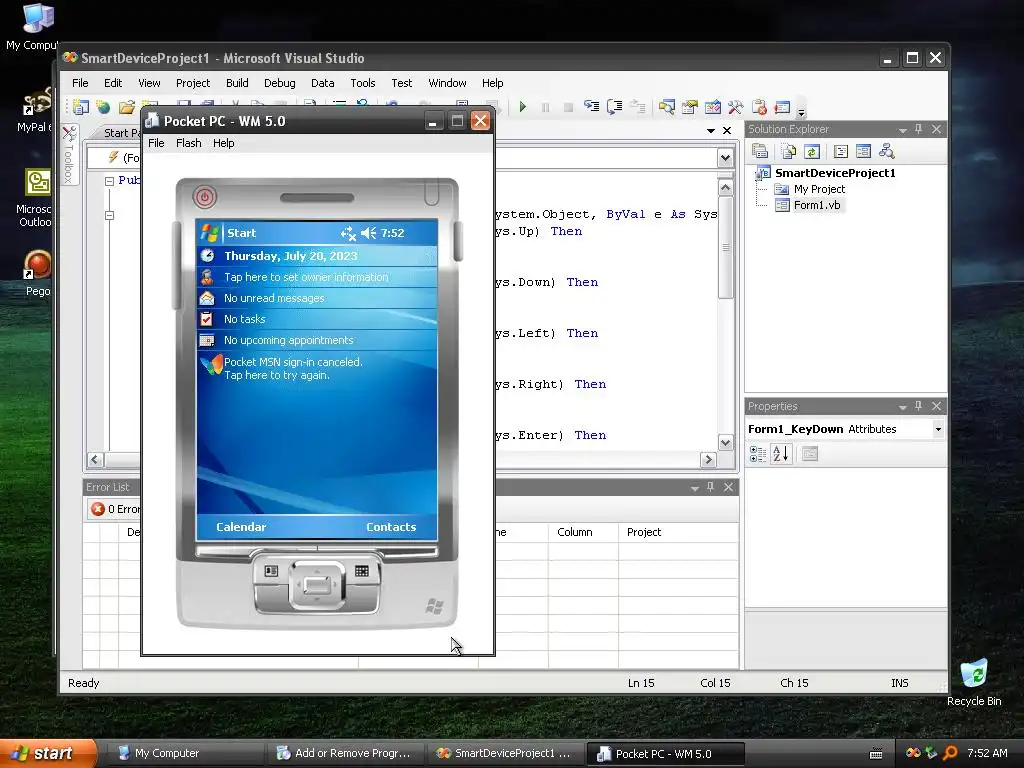Start debugging with the green play arrow
The image size is (1024, 768).
coord(522,107)
